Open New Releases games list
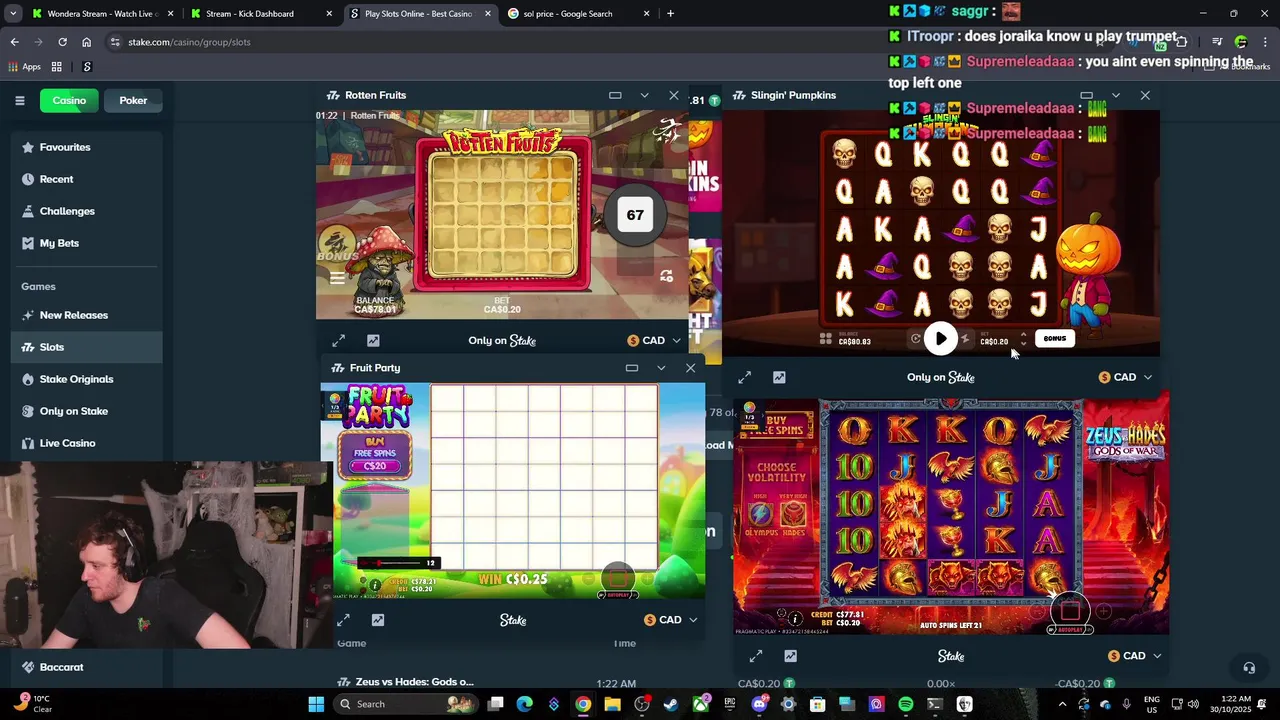This screenshot has height=720, width=1280. pyautogui.click(x=86, y=315)
